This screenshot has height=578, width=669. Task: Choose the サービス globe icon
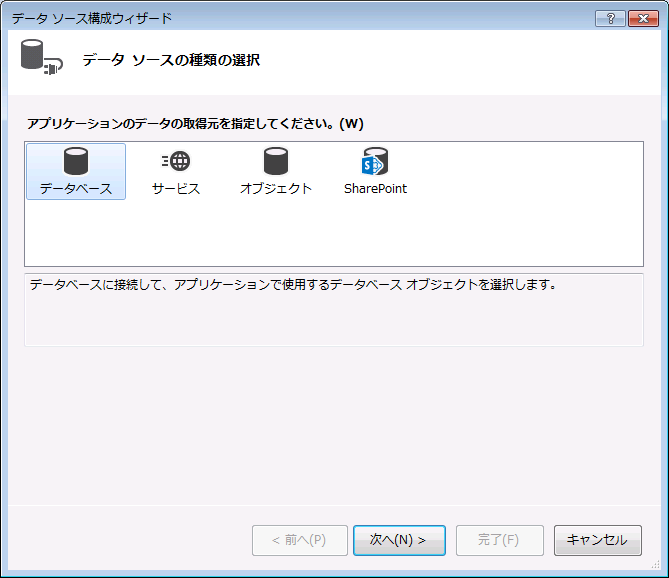pos(176,161)
